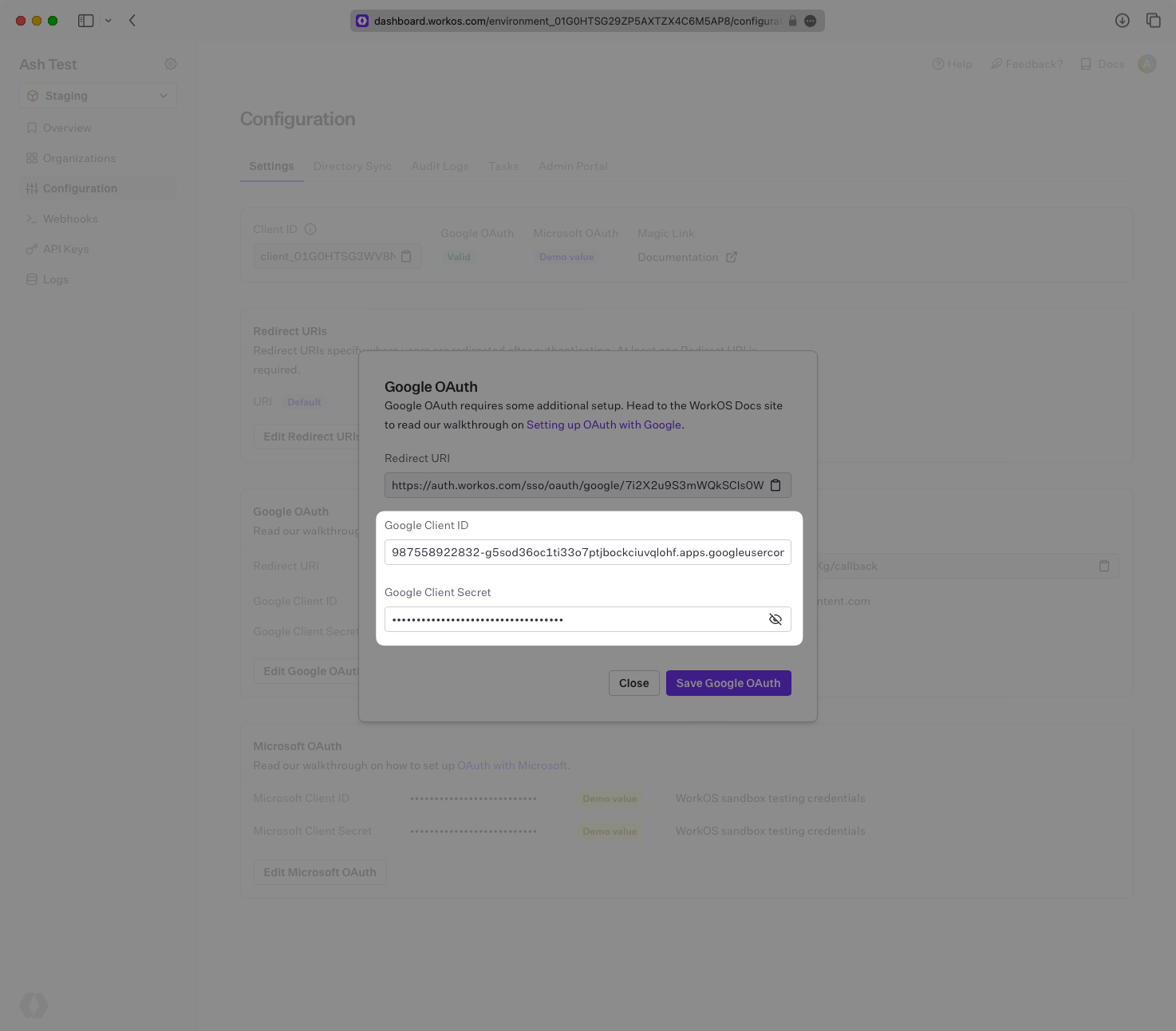Select the Webhooks sidebar item
This screenshot has width=1176, height=1031.
71,219
